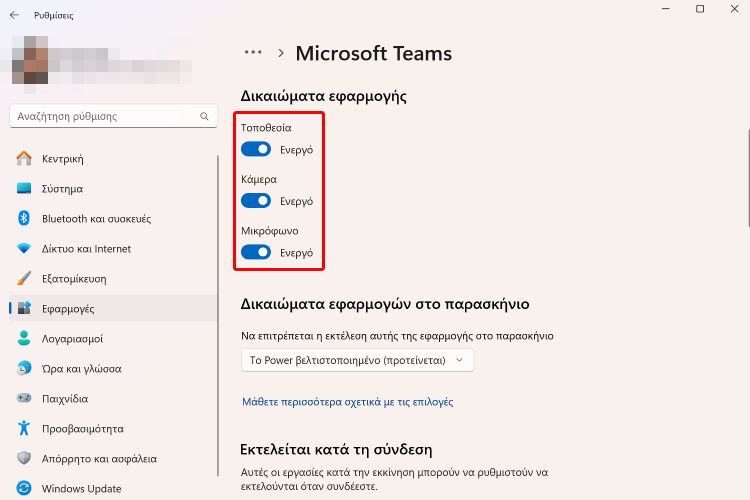Select Προσβασιμότητα in sidebar
Image resolution: width=750 pixels, height=500 pixels.
[113, 428]
